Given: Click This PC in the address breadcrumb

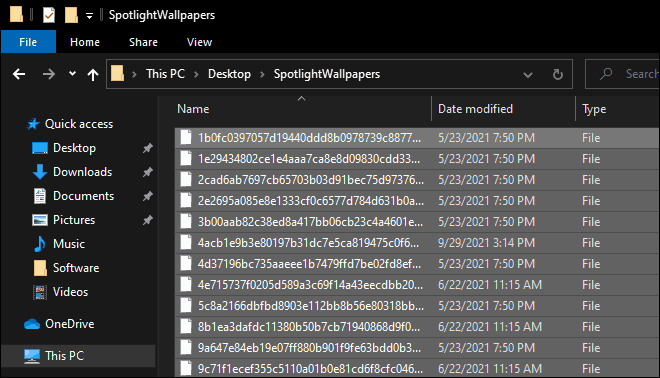Looking at the screenshot, I should pyautogui.click(x=165, y=74).
